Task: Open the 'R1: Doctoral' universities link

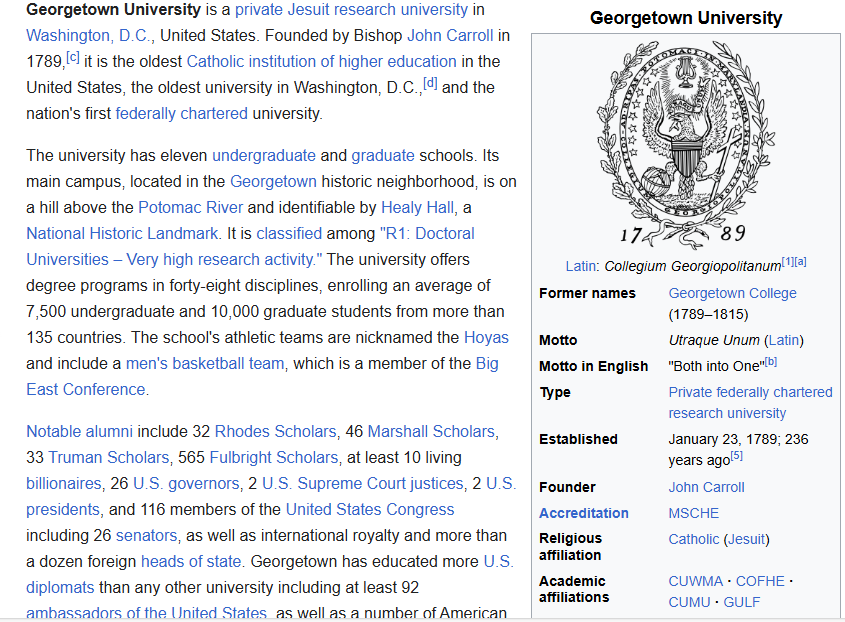Action: 427,233
